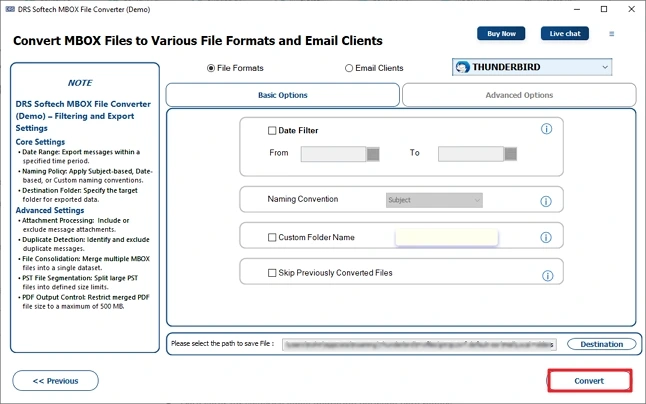Open Live chat support
646x404 pixels.
(x=565, y=34)
